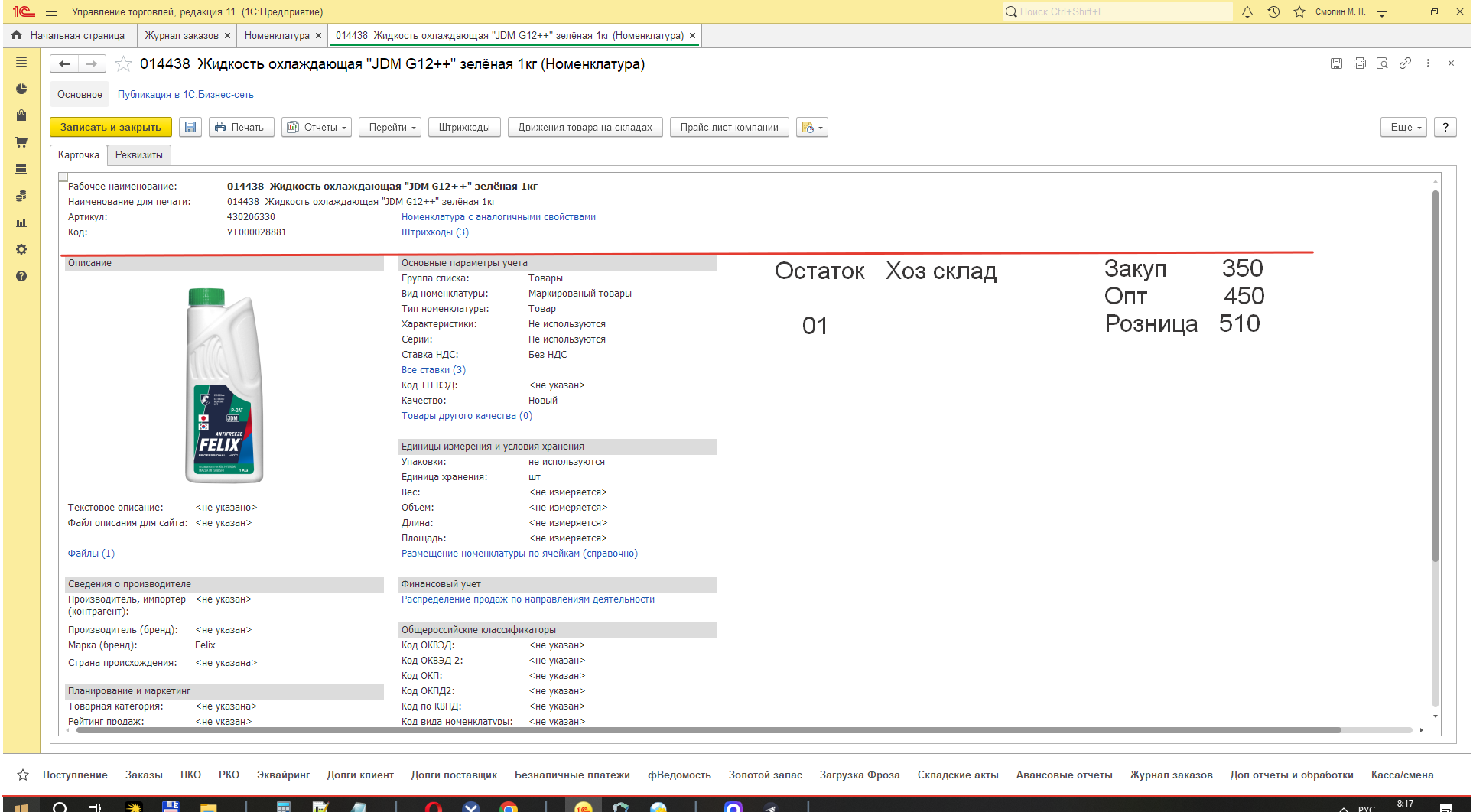The height and width of the screenshot is (812, 1473).
Task: Expand the Перейти dropdown menu
Action: click(x=392, y=128)
